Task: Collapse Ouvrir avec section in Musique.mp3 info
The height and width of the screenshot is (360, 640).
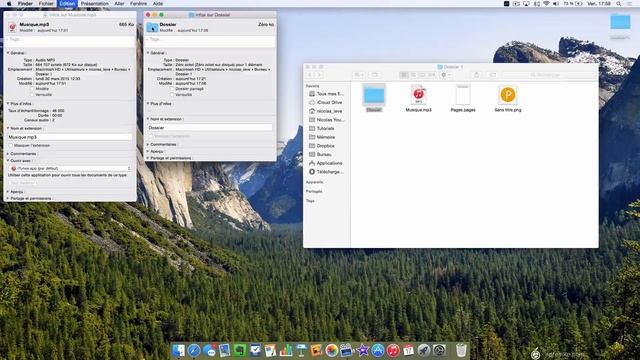Action: tap(8, 161)
